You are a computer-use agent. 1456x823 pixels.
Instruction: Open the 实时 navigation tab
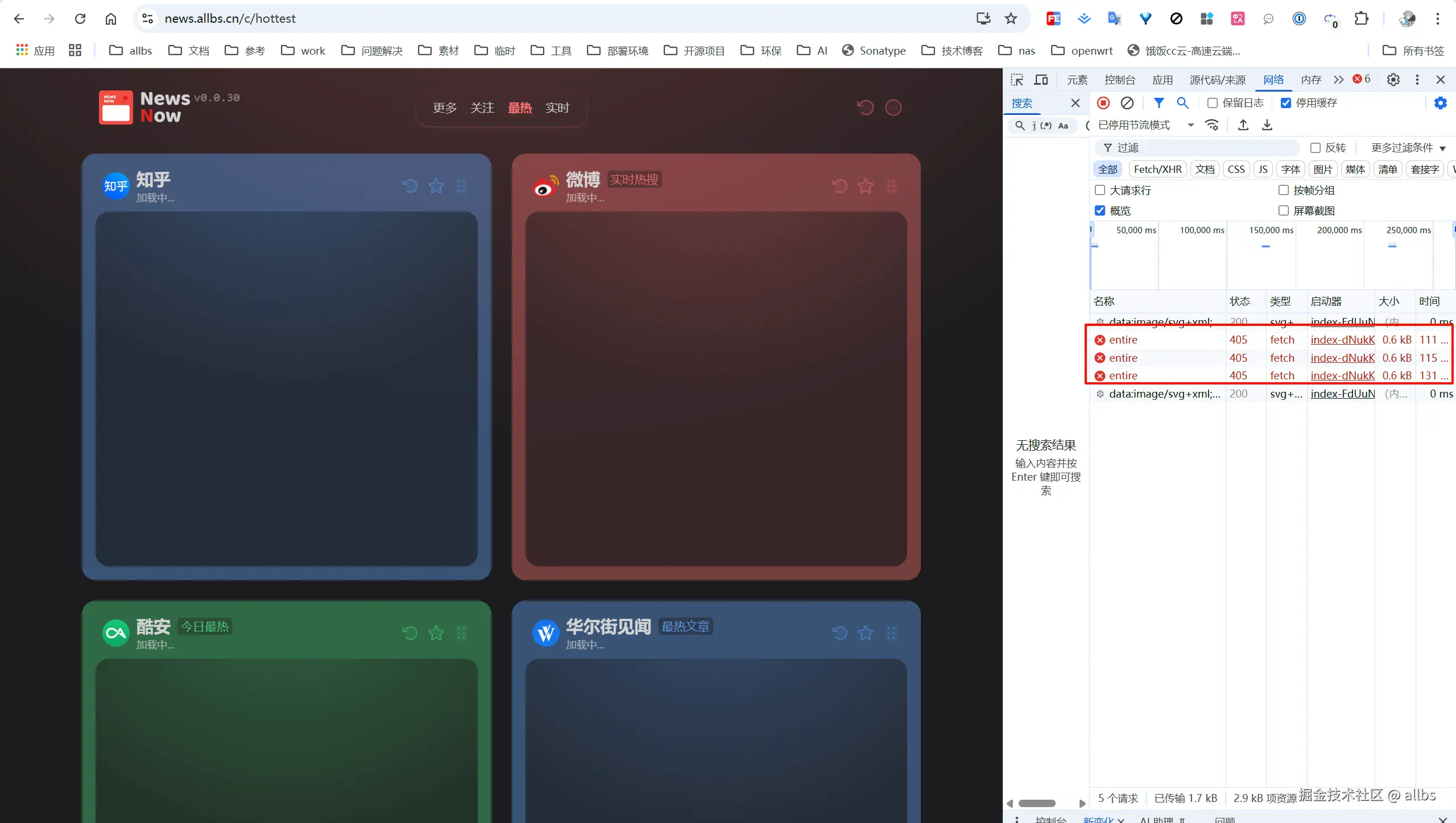click(x=557, y=108)
